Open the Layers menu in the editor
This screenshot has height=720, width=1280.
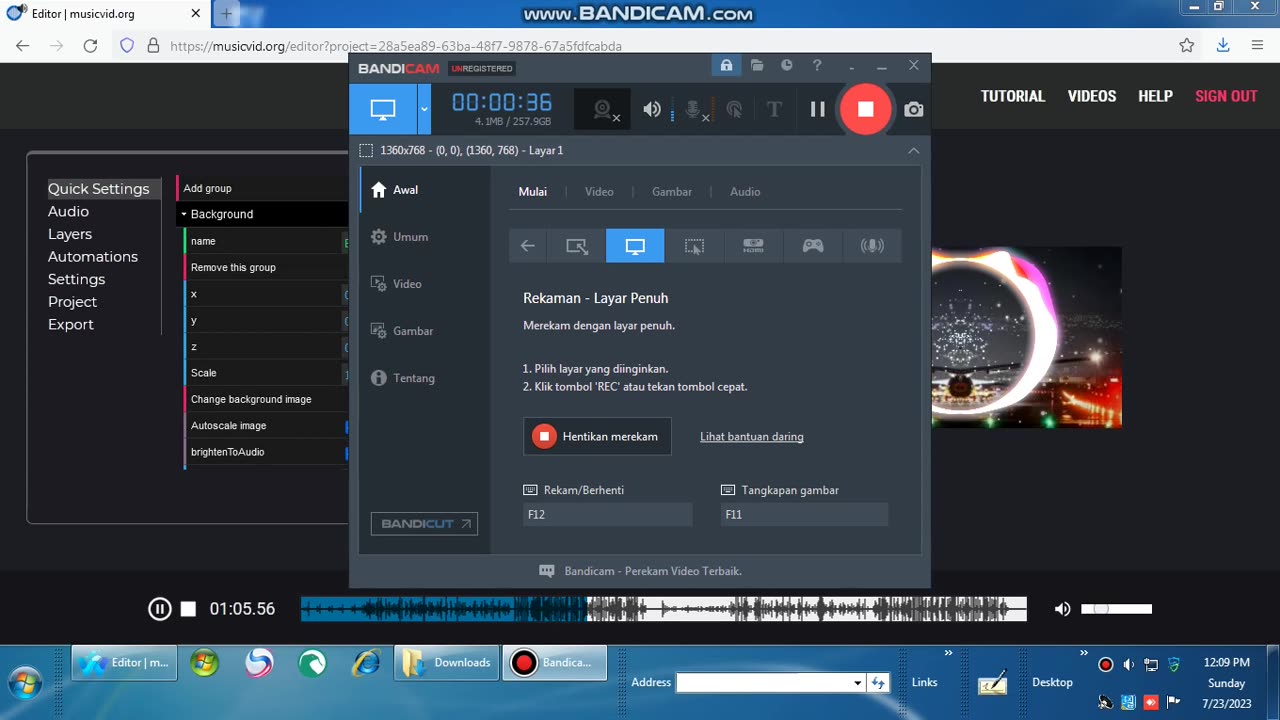tap(70, 234)
